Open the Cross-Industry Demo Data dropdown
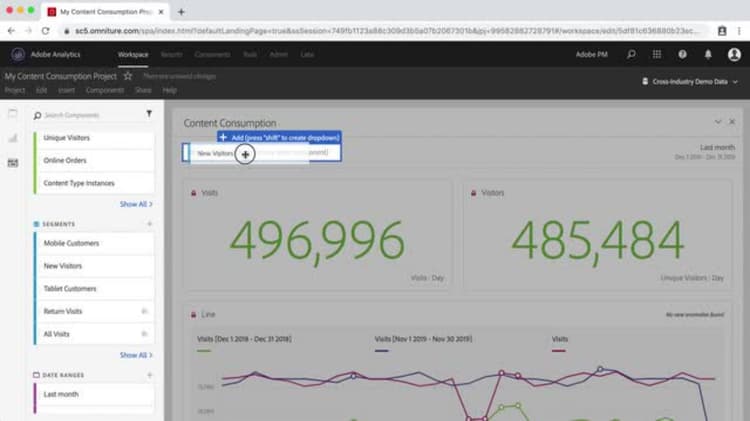Image resolution: width=750 pixels, height=421 pixels. [x=690, y=82]
